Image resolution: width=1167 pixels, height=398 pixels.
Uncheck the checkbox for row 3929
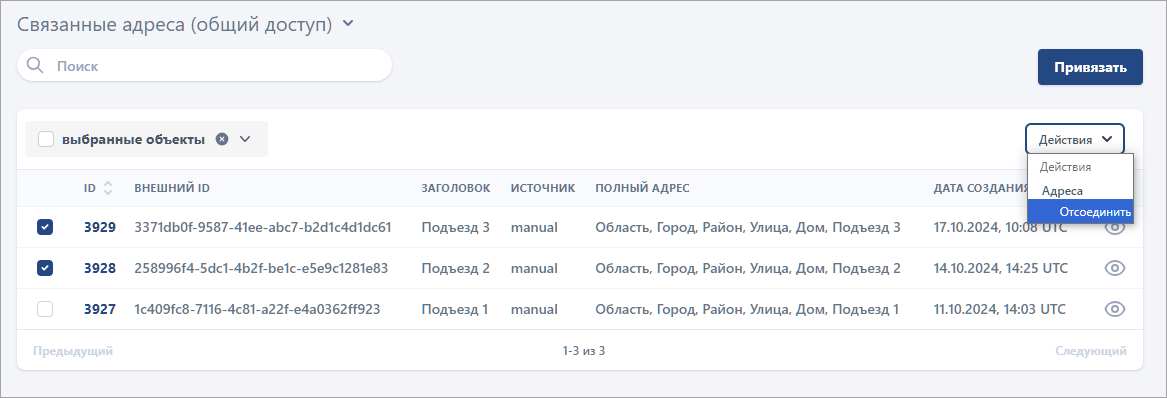(x=45, y=227)
